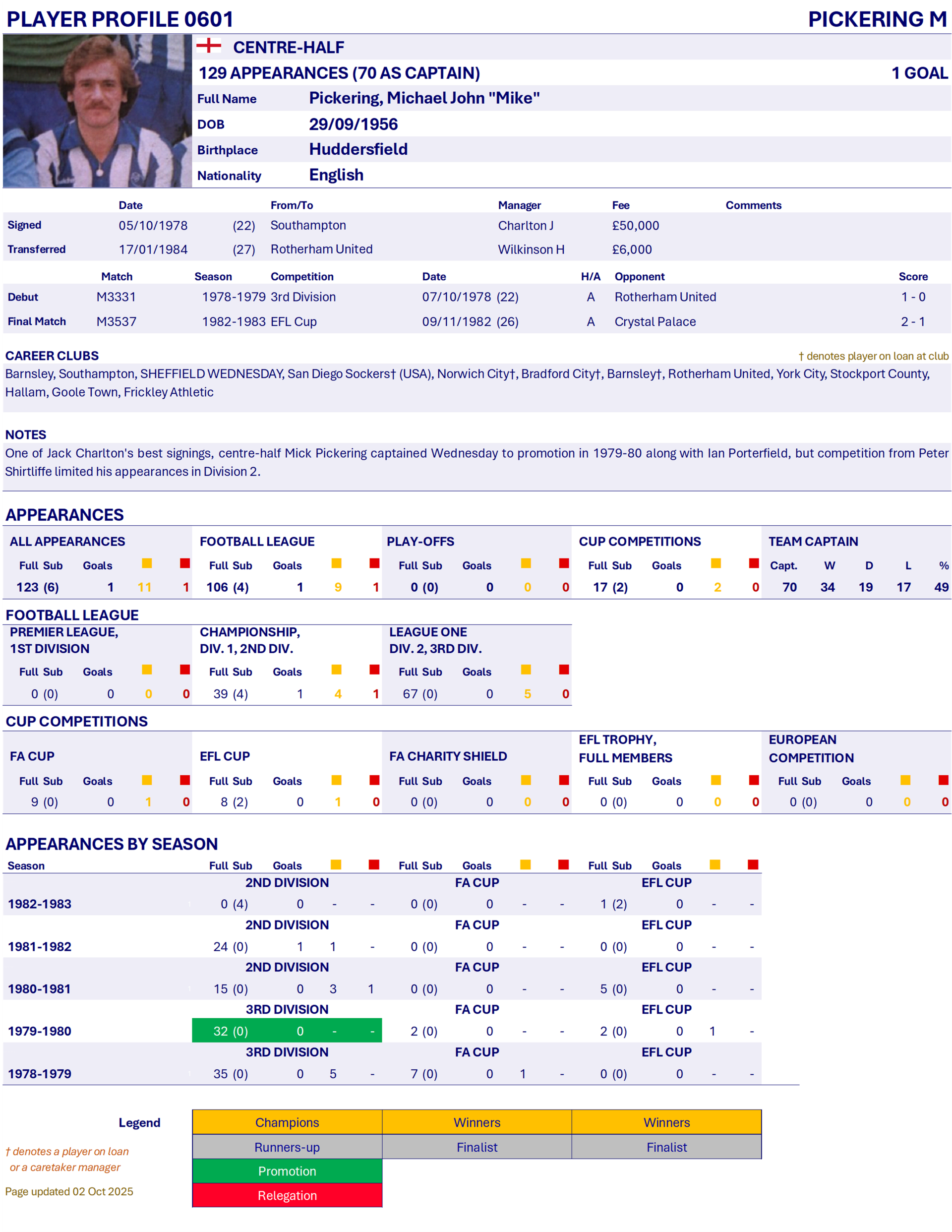Click the England flag icon
This screenshot has height=1232, width=952.
(x=209, y=46)
